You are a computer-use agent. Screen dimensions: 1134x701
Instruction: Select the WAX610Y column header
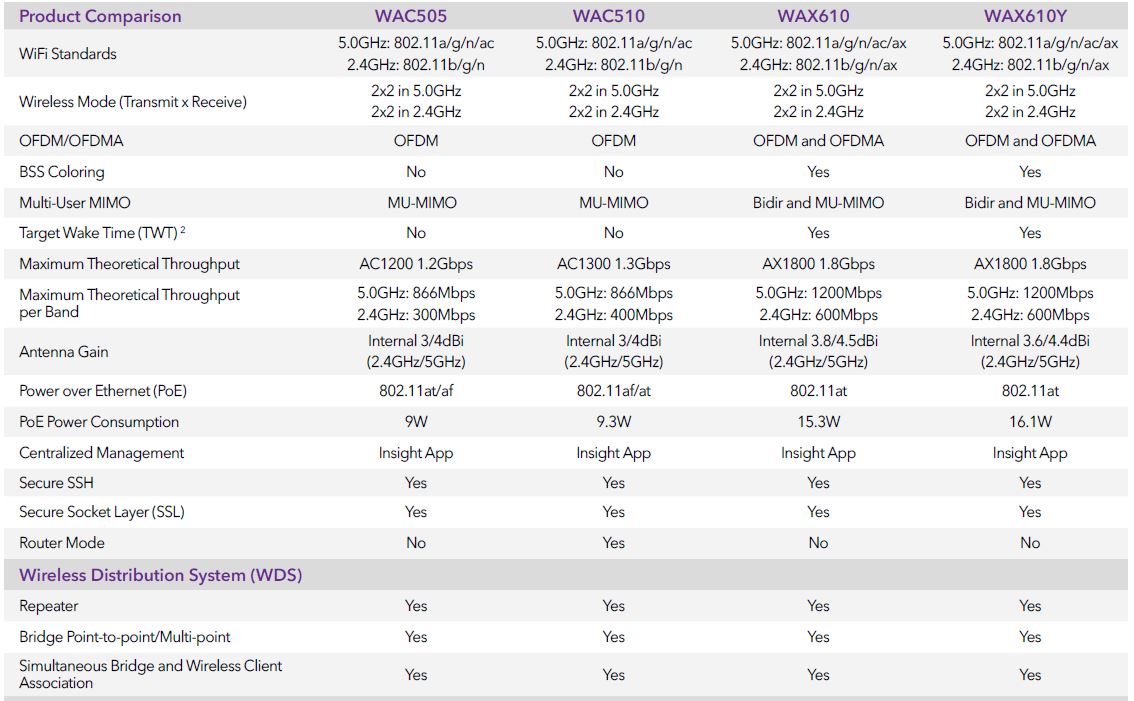[x=1025, y=16]
